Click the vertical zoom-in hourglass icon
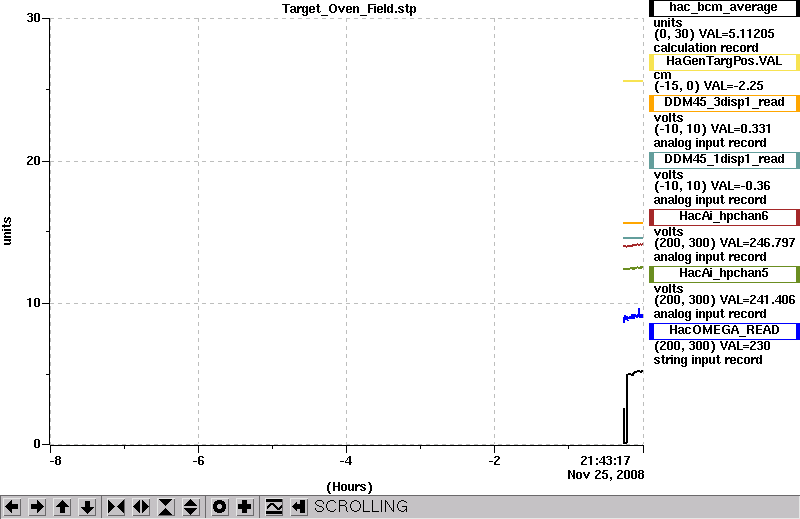 pos(166,507)
